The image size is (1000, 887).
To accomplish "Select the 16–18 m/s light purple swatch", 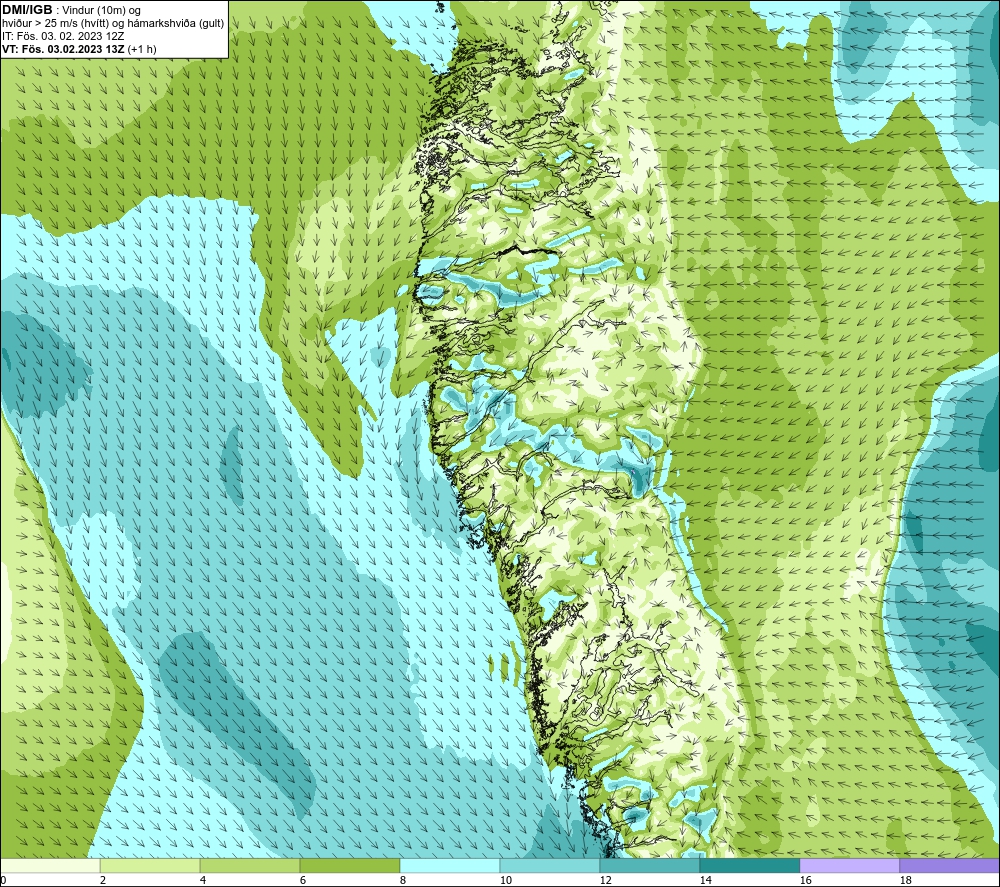I will pos(849,865).
